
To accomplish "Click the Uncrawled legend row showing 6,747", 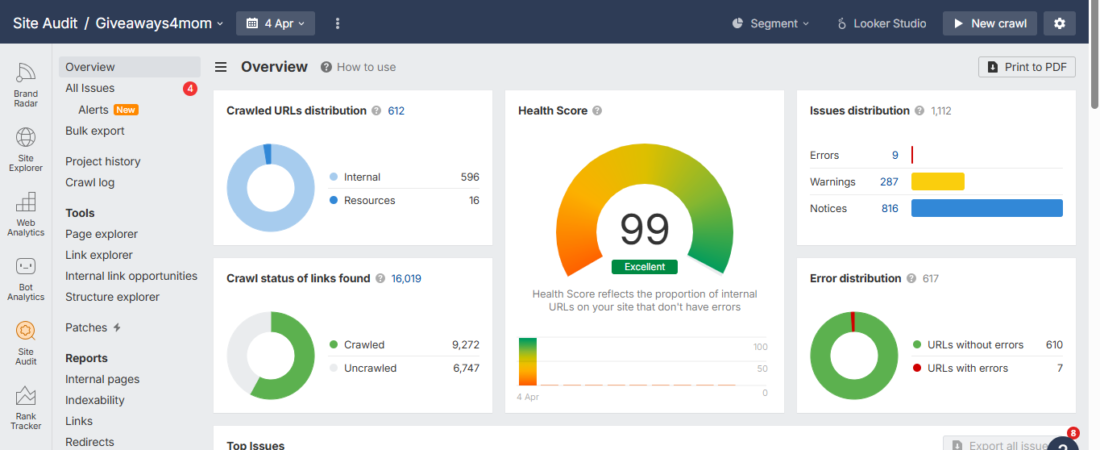I will coord(404,369).
